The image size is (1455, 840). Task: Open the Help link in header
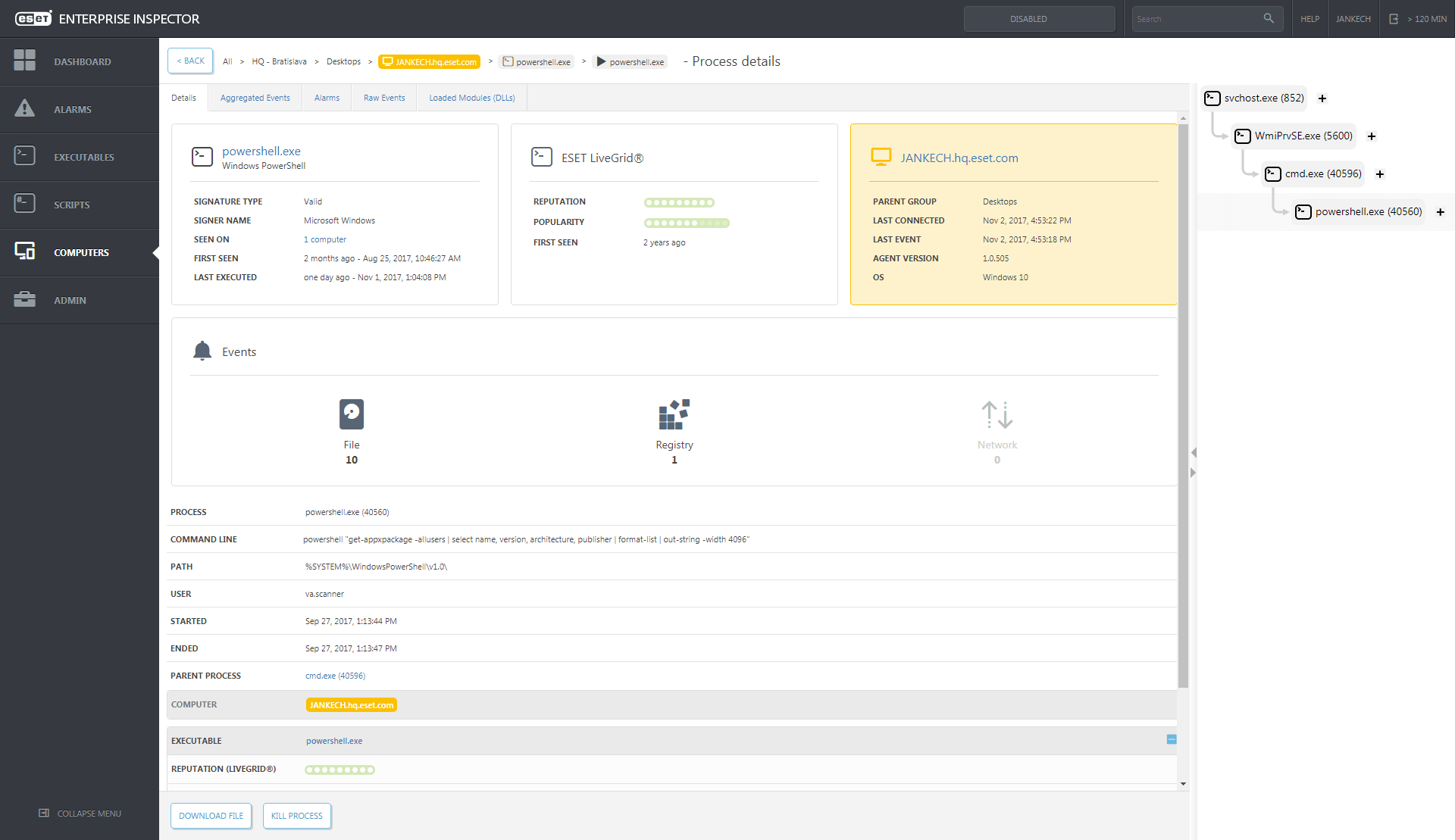1309,19
